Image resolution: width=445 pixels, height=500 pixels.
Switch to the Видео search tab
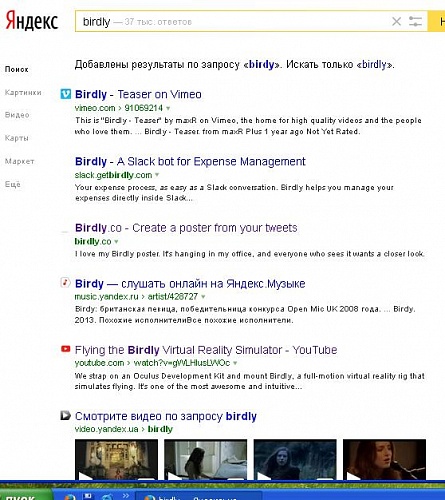coord(17,115)
